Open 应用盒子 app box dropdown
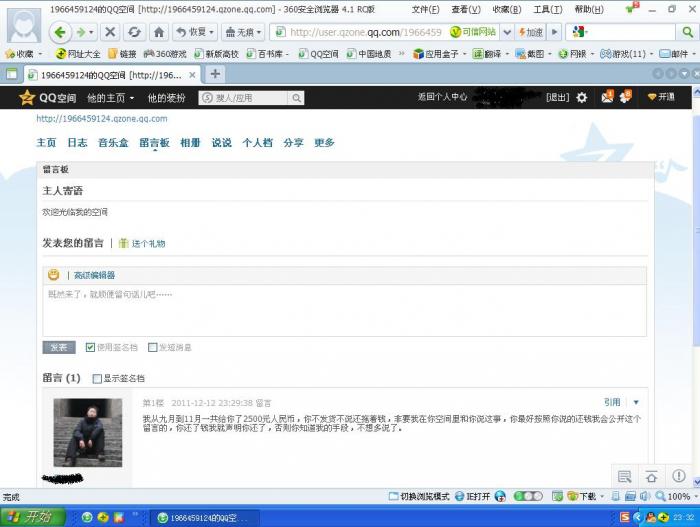Screen dimensions: 700x527 click(x=439, y=54)
